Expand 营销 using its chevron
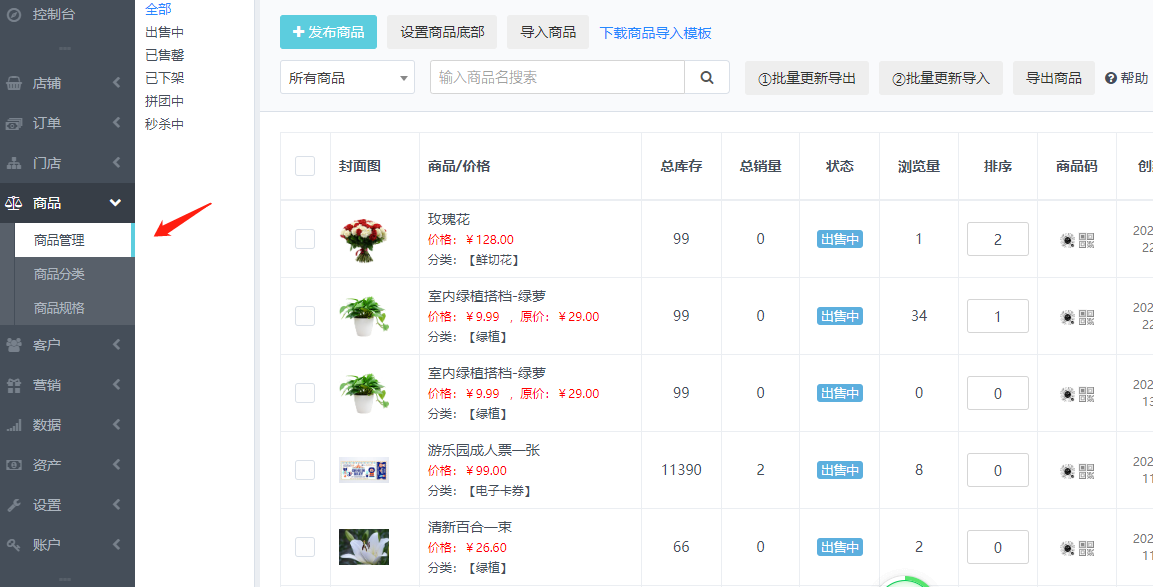The image size is (1153, 587). 116,384
